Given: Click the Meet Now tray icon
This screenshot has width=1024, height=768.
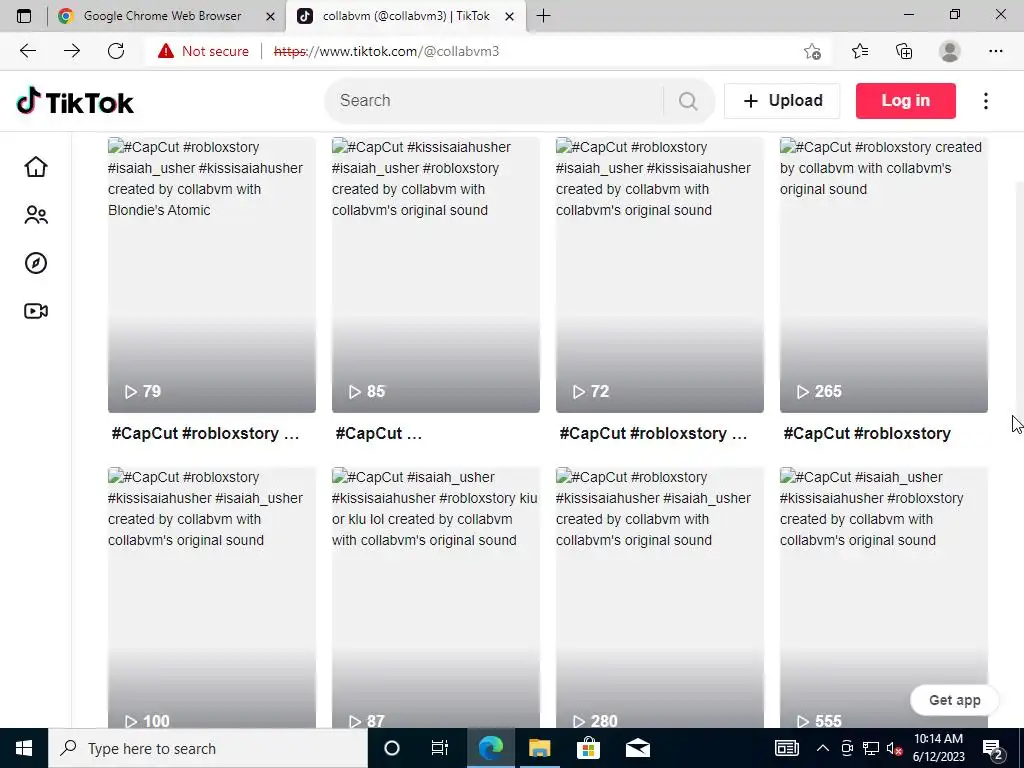Looking at the screenshot, I should [847, 748].
